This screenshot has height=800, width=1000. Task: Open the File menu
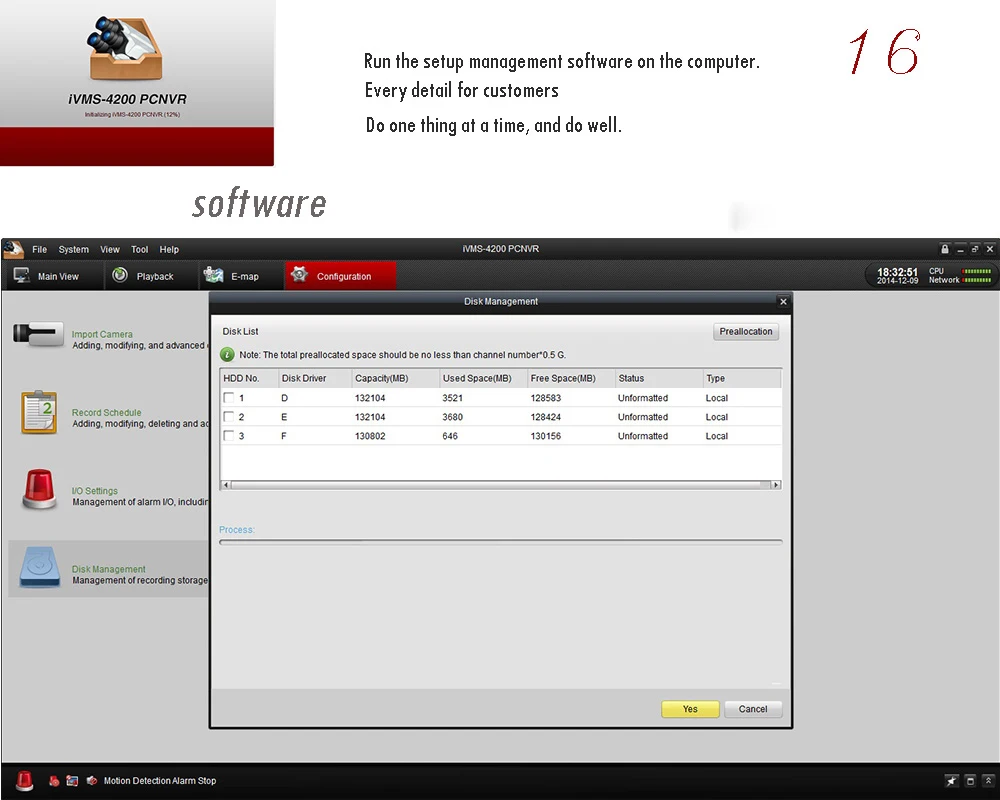40,249
